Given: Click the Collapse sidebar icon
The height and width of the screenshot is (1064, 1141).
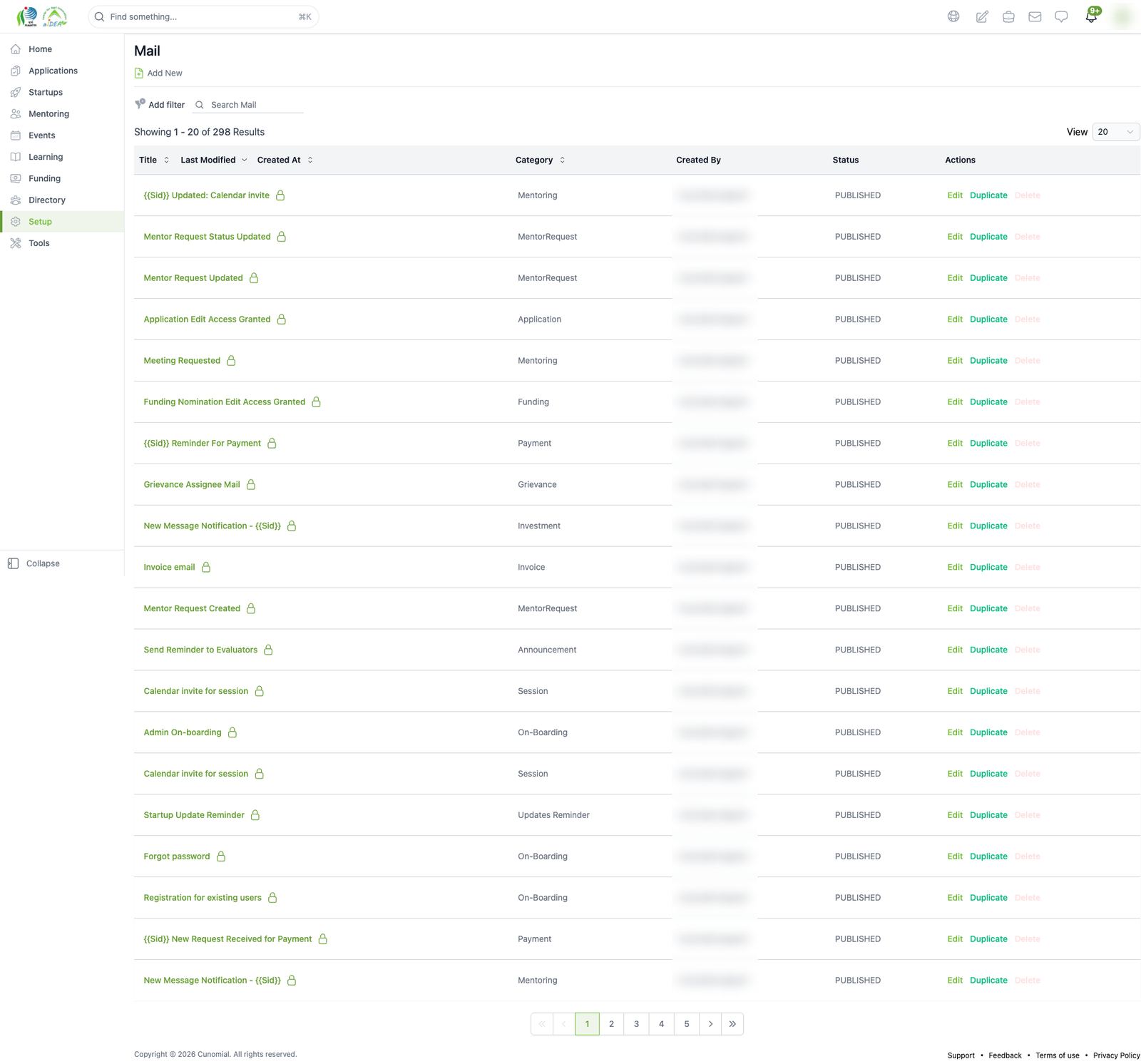Looking at the screenshot, I should click(13, 563).
